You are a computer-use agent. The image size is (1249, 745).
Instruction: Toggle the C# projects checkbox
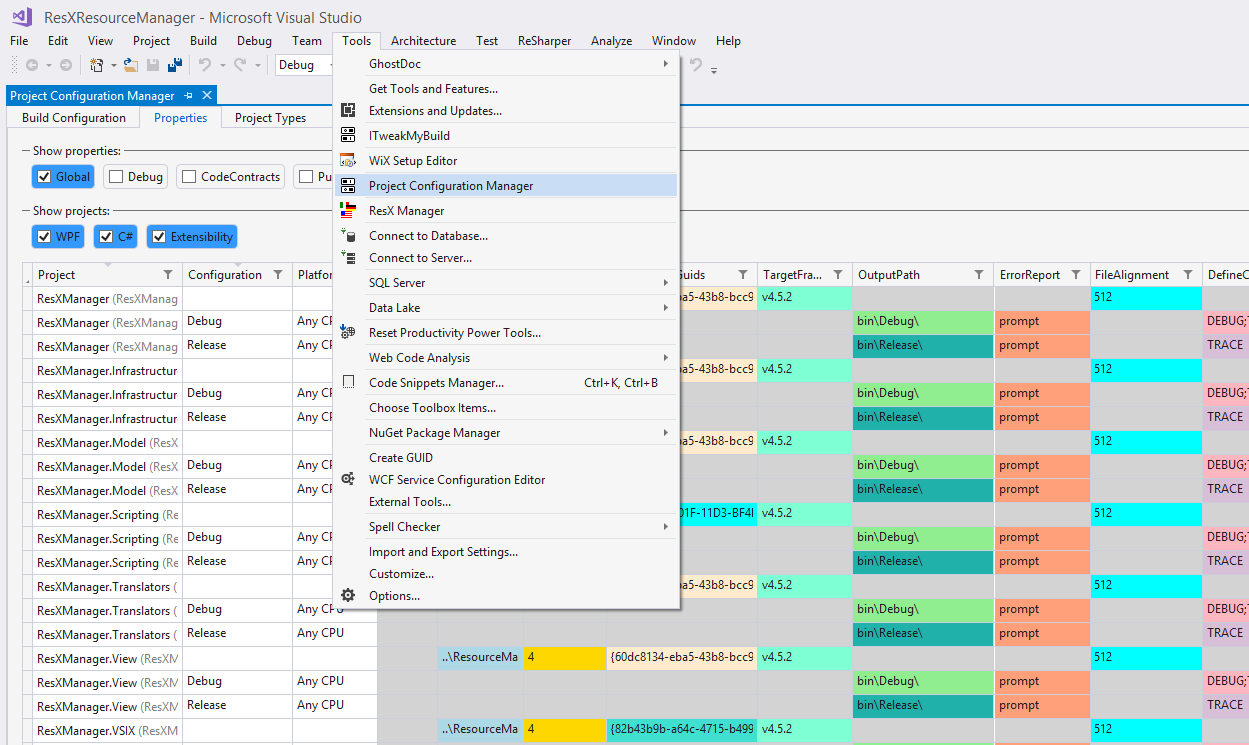tap(106, 237)
